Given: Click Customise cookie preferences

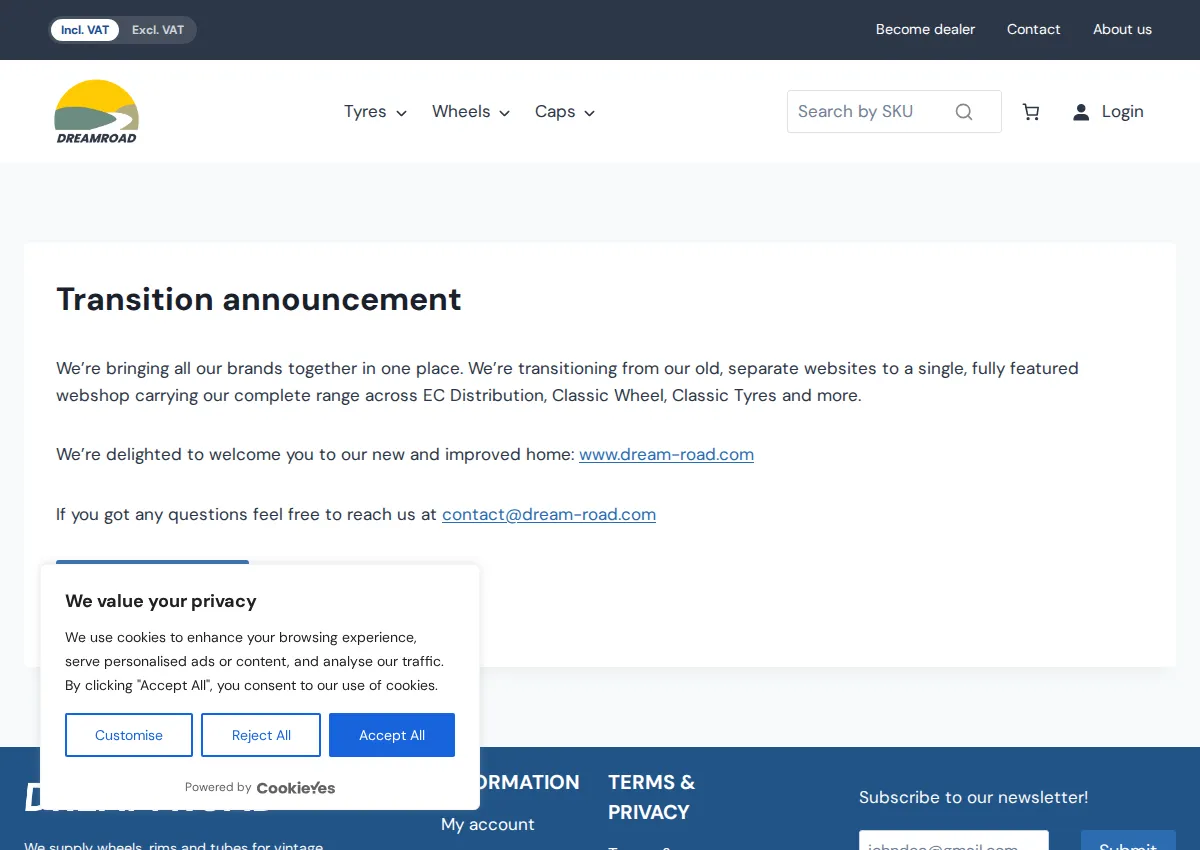Looking at the screenshot, I should [x=129, y=735].
